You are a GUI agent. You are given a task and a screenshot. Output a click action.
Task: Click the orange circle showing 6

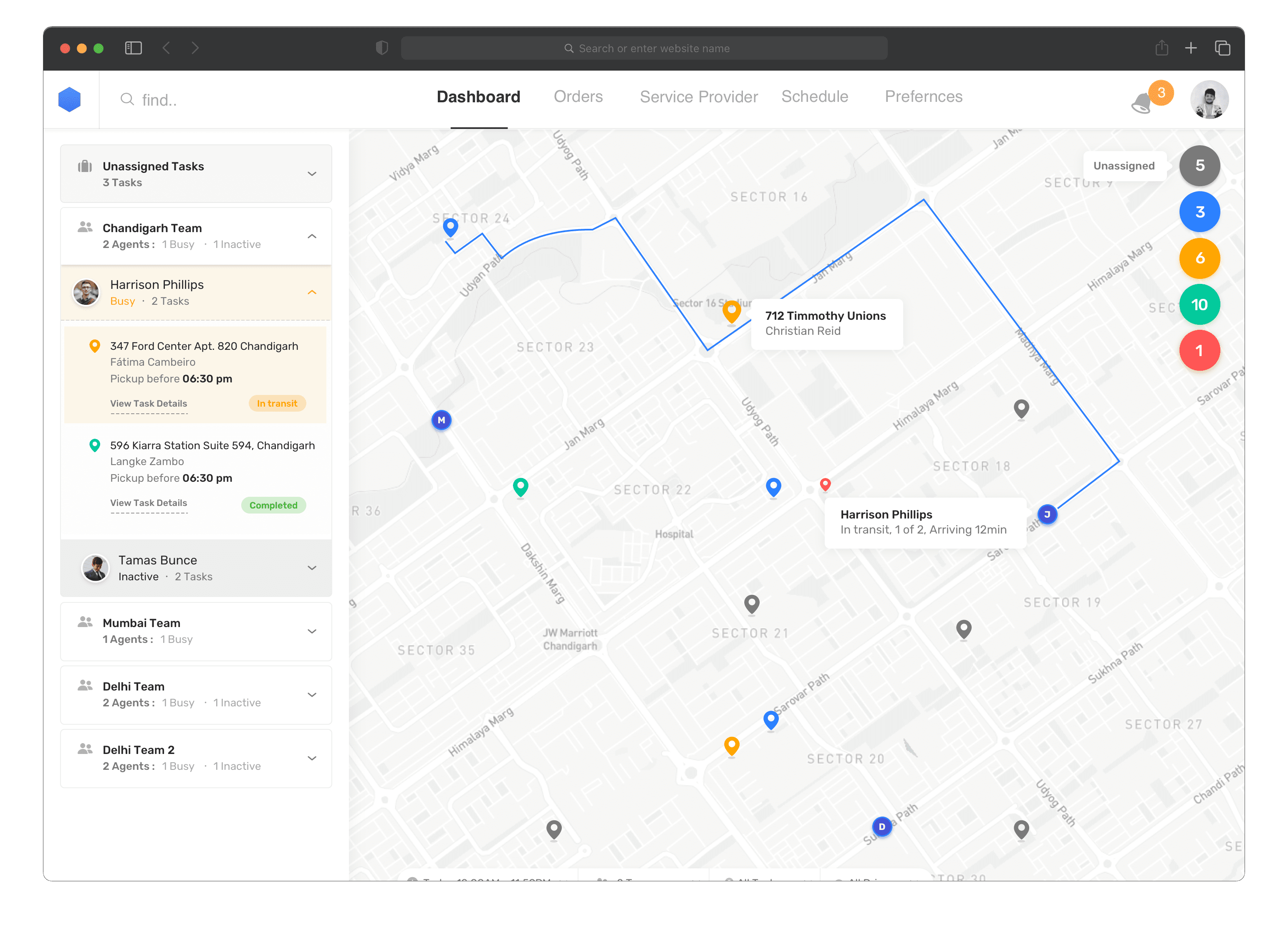(x=1199, y=258)
